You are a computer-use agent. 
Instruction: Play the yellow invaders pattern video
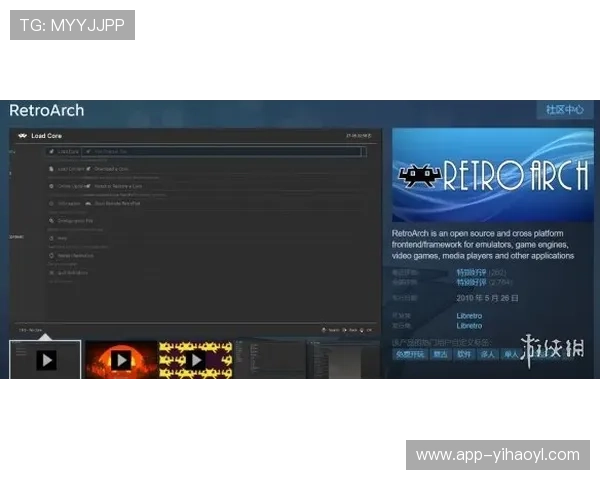(196, 360)
